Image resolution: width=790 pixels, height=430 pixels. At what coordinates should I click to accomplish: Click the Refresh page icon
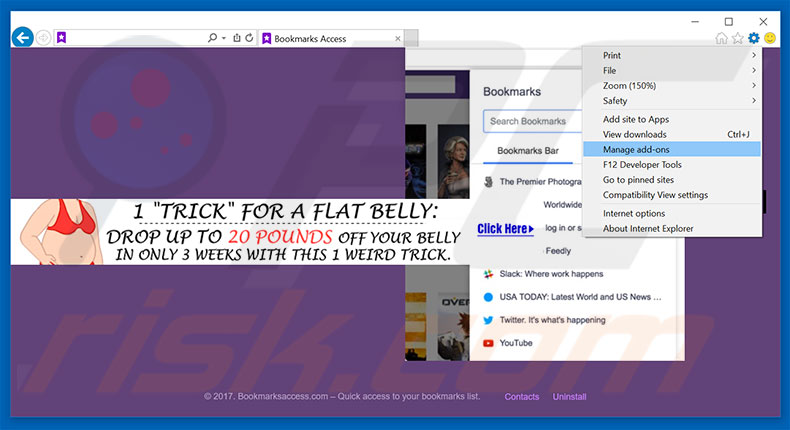tap(249, 38)
